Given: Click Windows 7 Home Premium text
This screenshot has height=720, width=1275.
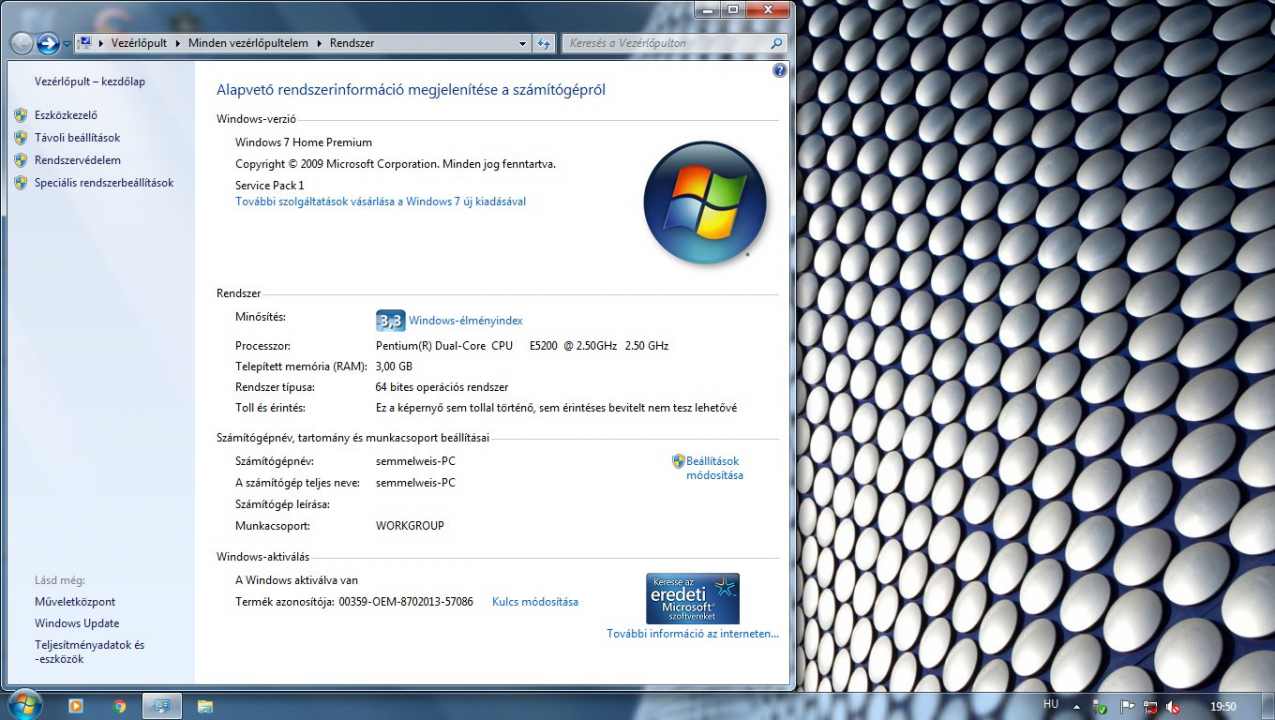Looking at the screenshot, I should (x=303, y=143).
